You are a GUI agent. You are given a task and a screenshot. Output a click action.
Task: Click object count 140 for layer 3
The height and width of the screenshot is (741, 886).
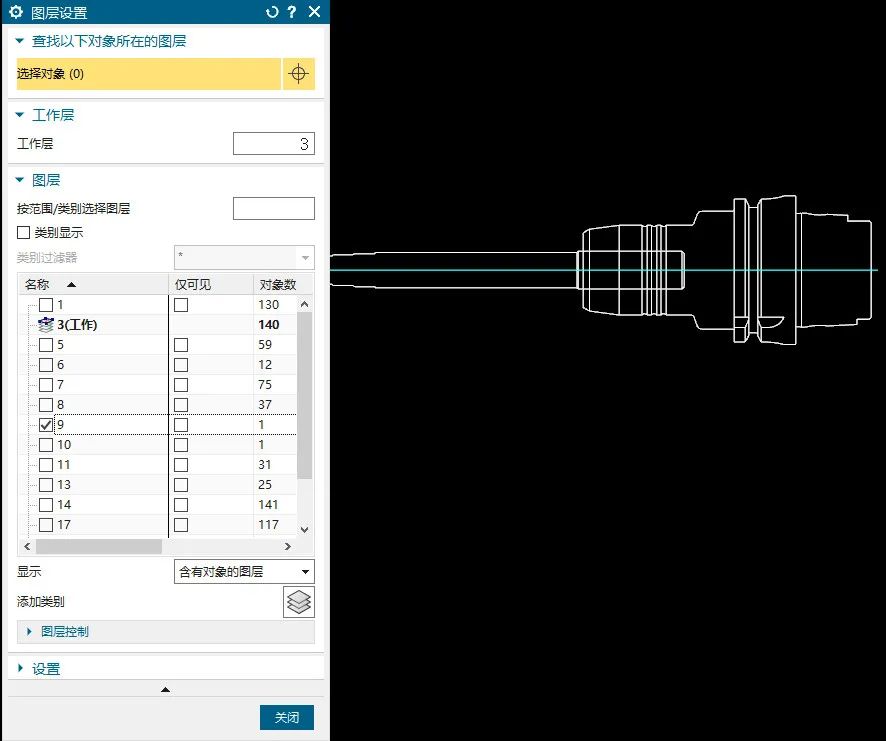(269, 324)
